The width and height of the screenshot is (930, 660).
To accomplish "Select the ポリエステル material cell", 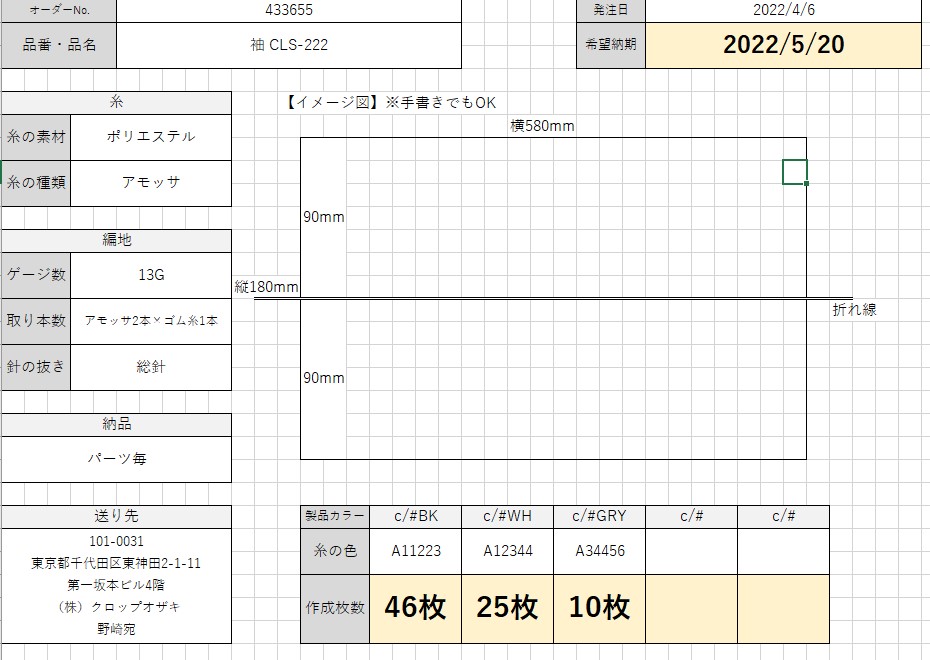I will 151,137.
